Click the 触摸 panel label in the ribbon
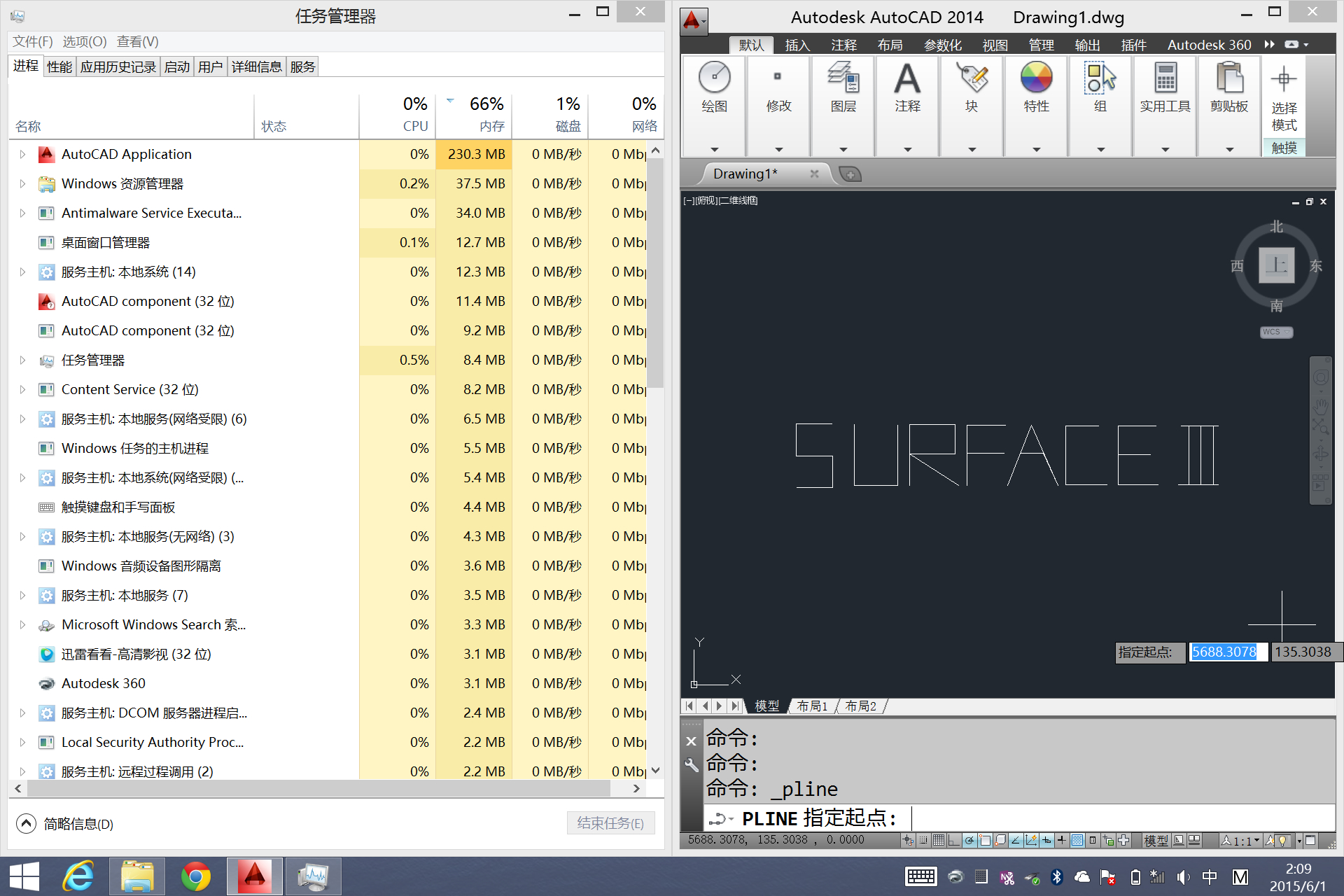The height and width of the screenshot is (896, 1344). 1284,148
